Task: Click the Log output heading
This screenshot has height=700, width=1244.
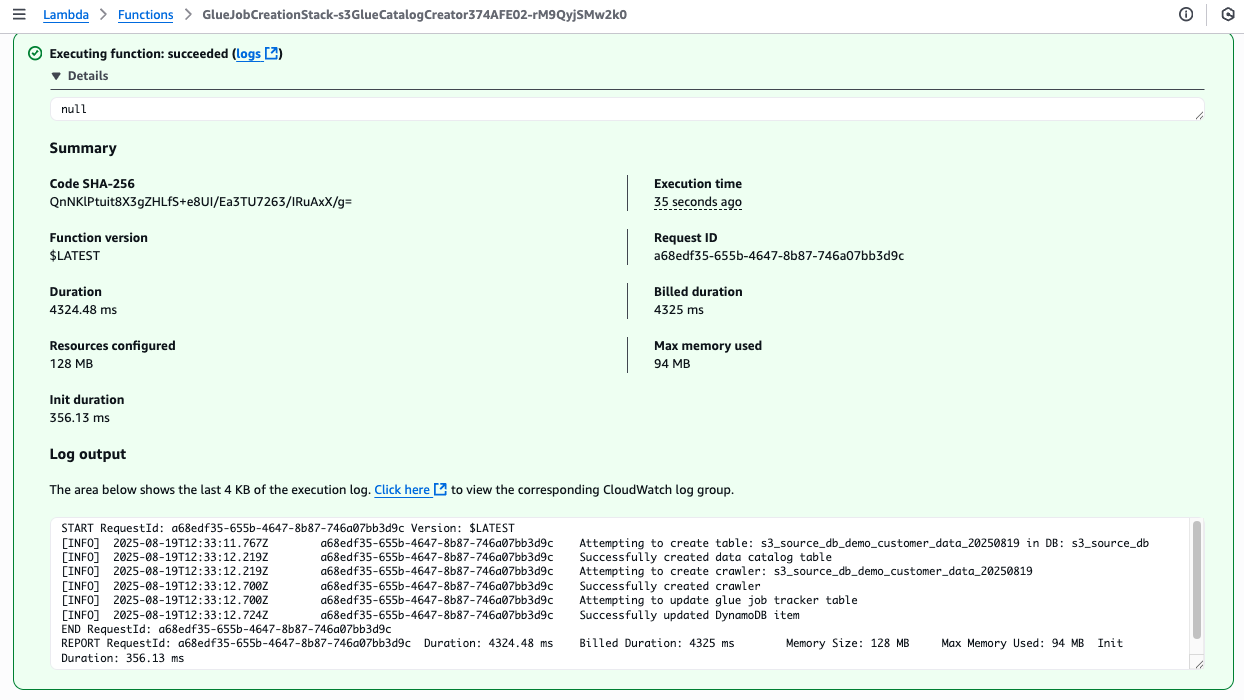Action: pos(88,454)
